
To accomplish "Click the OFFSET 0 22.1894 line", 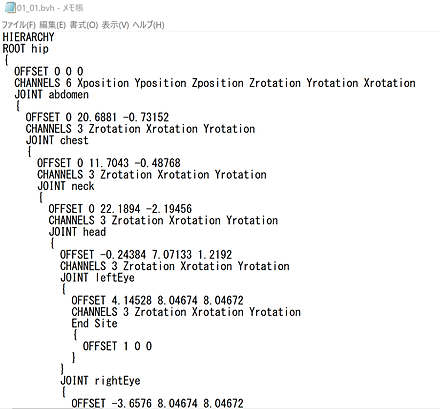I will (x=120, y=209).
